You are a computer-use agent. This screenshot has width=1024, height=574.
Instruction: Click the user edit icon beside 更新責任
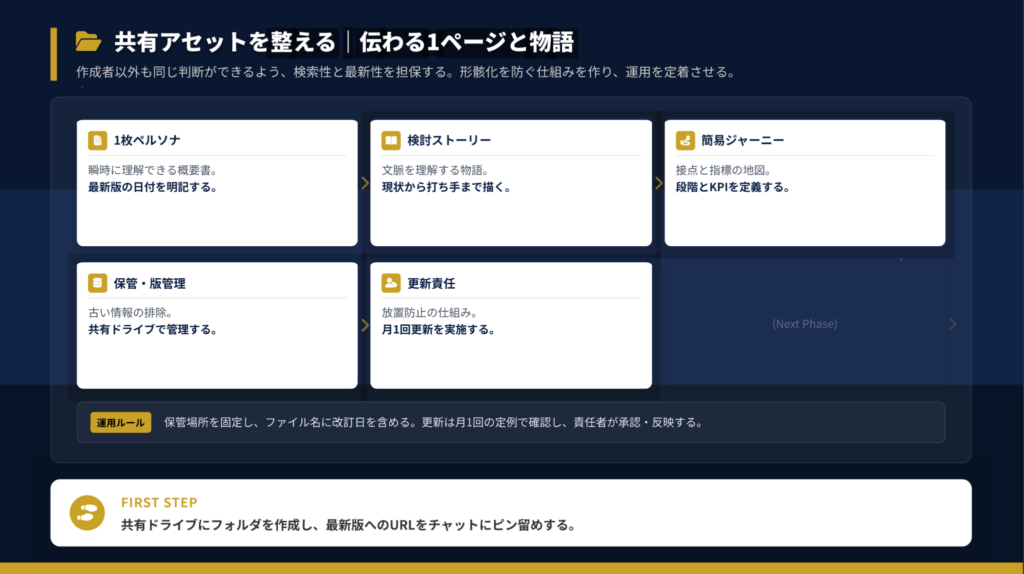click(x=391, y=283)
